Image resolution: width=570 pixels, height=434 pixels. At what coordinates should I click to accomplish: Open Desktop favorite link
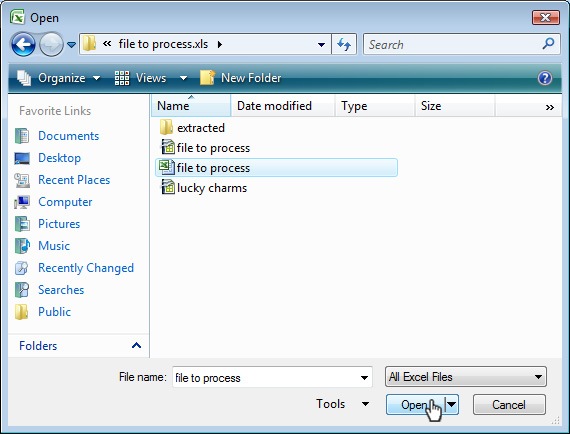tap(60, 158)
